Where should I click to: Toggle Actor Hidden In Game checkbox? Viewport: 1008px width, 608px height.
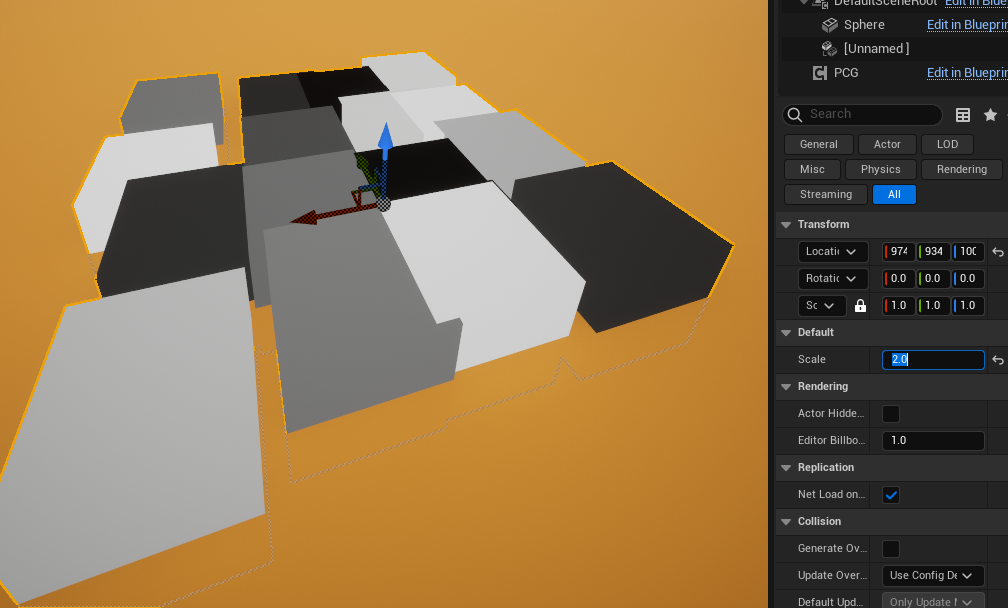point(891,414)
